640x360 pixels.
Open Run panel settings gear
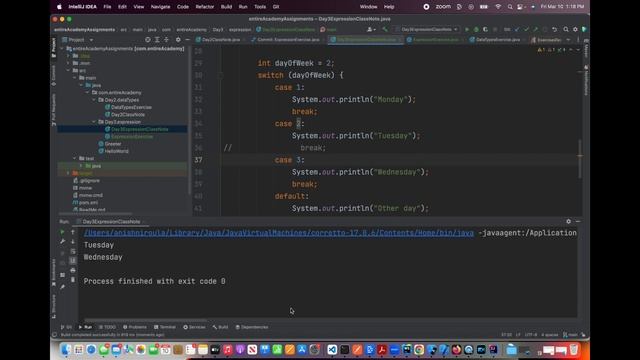[569, 221]
